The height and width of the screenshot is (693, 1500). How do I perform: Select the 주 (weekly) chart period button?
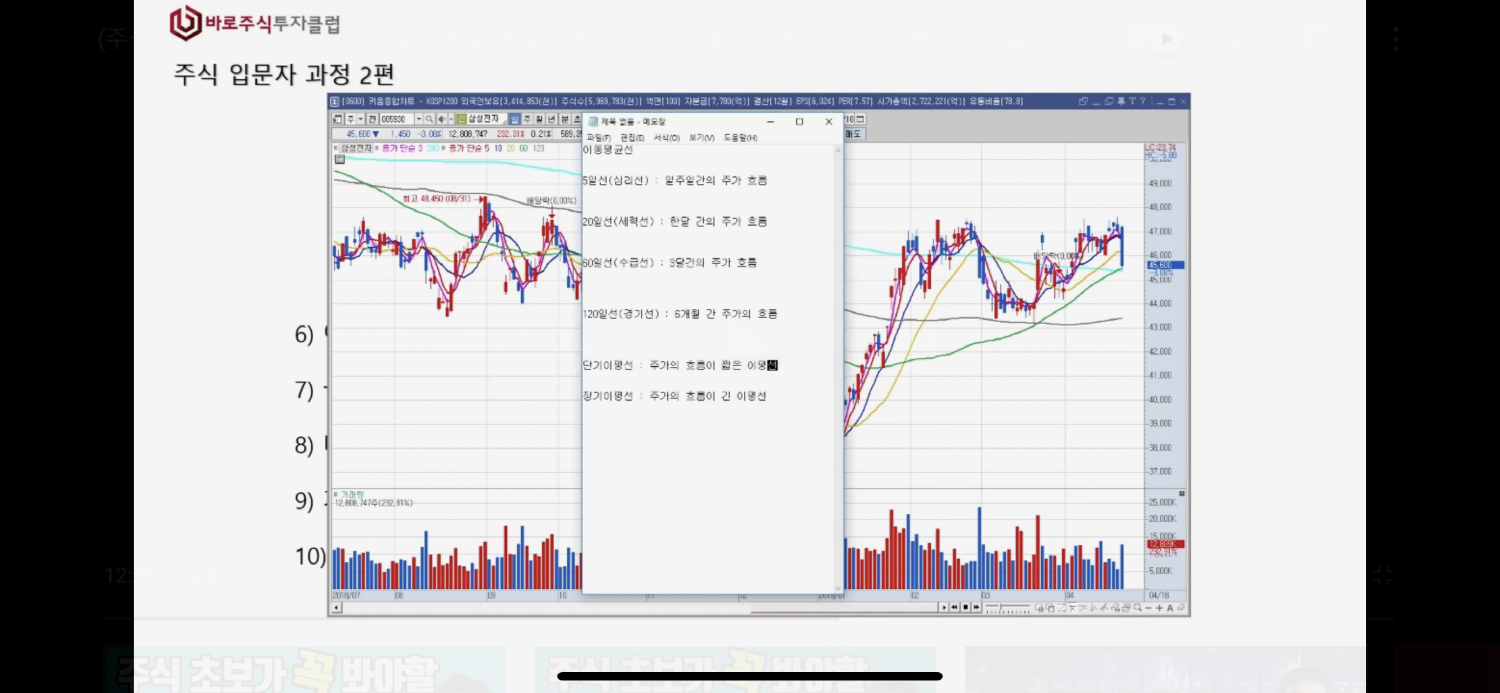(527, 119)
